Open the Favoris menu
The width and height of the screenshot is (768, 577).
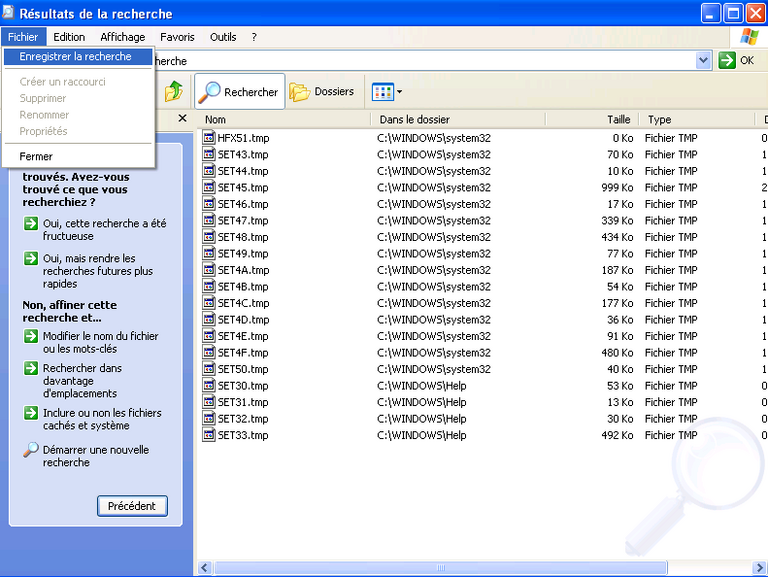pos(177,37)
